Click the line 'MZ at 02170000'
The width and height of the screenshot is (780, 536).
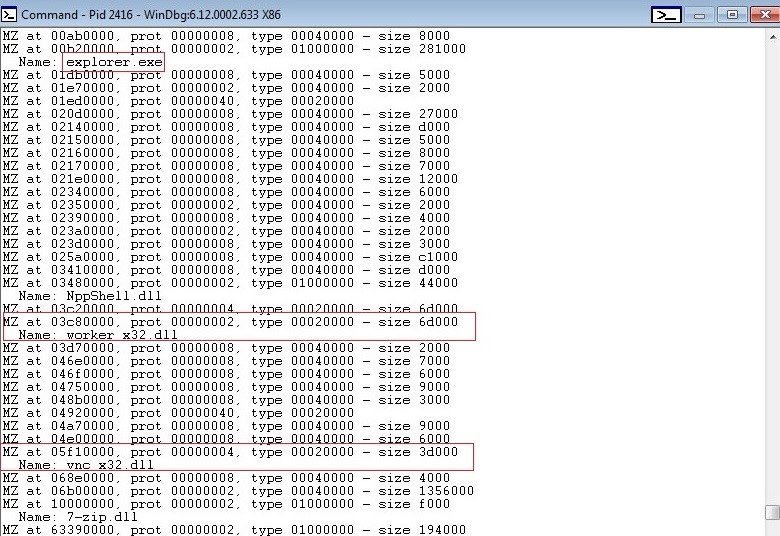tap(226, 166)
